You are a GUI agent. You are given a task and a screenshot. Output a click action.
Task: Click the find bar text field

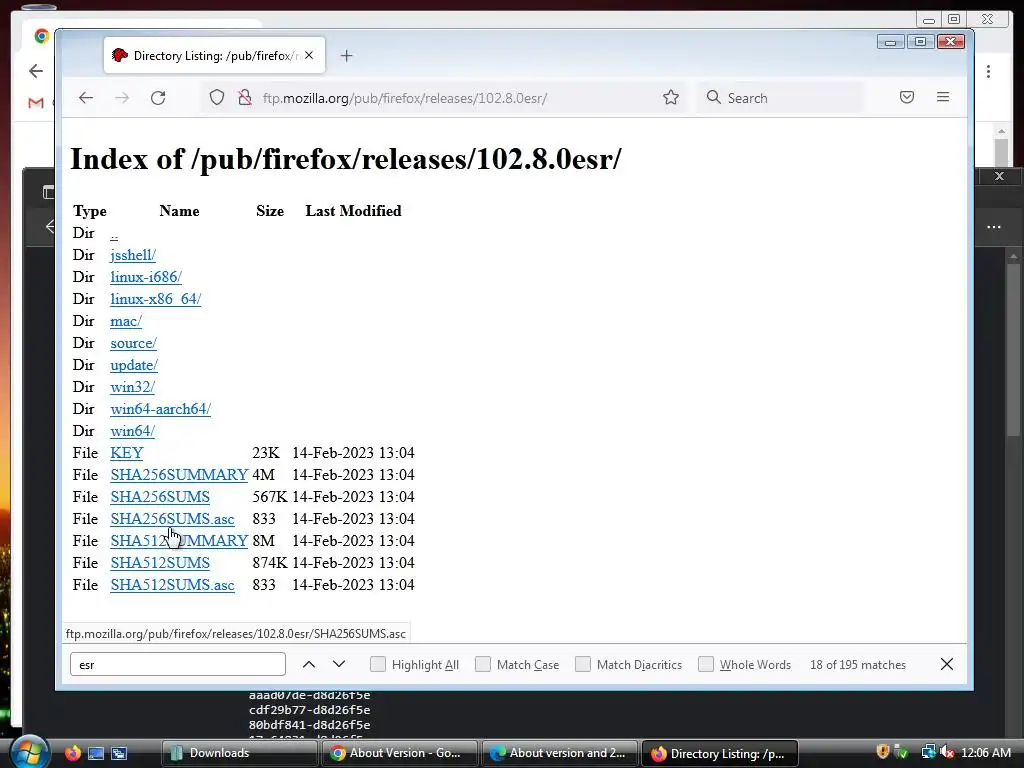[x=178, y=664]
